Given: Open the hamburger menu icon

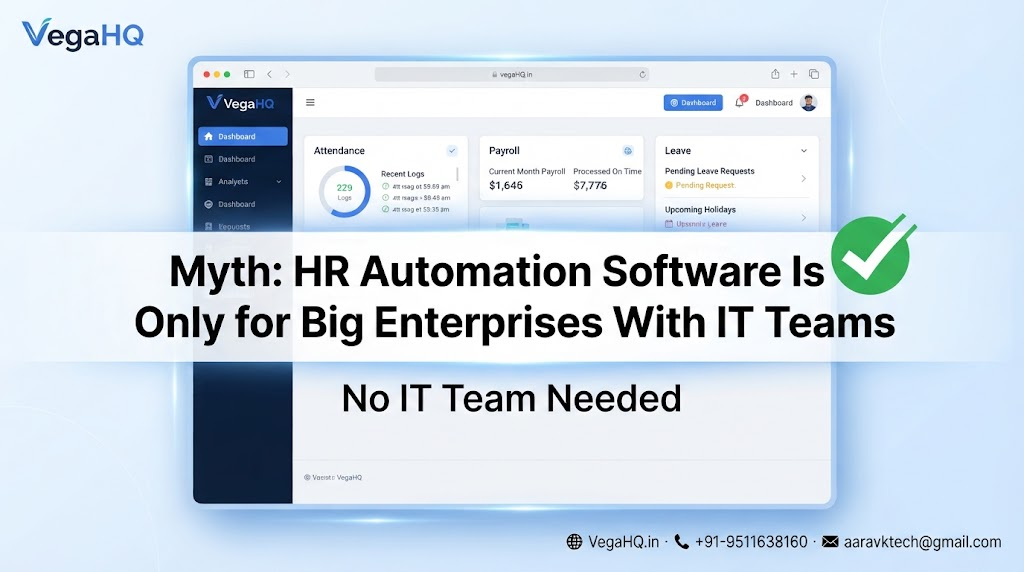Looking at the screenshot, I should 310,103.
